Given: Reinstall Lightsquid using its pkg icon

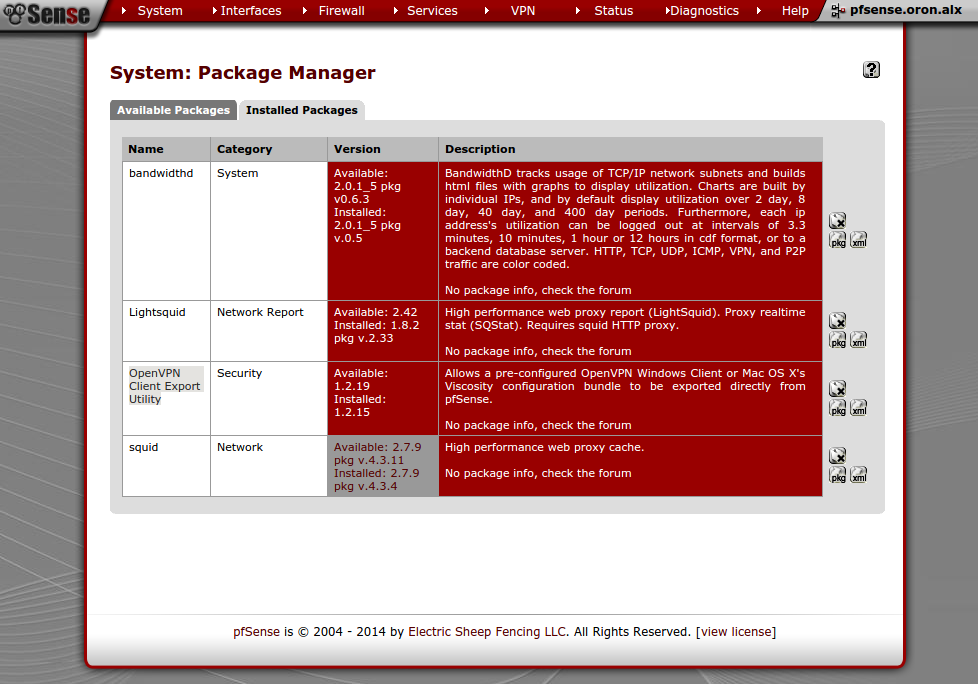Looking at the screenshot, I should tap(838, 340).
